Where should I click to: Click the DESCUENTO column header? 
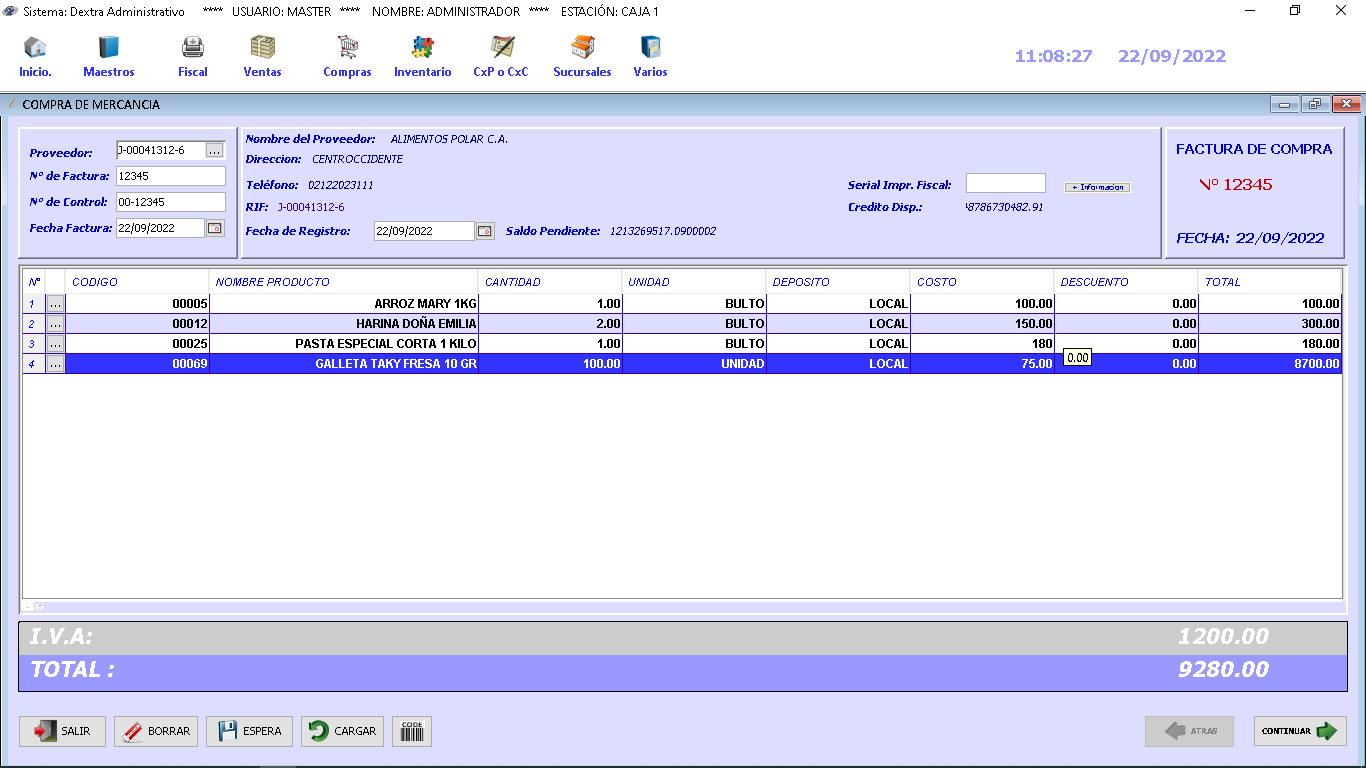pyautogui.click(x=1126, y=282)
